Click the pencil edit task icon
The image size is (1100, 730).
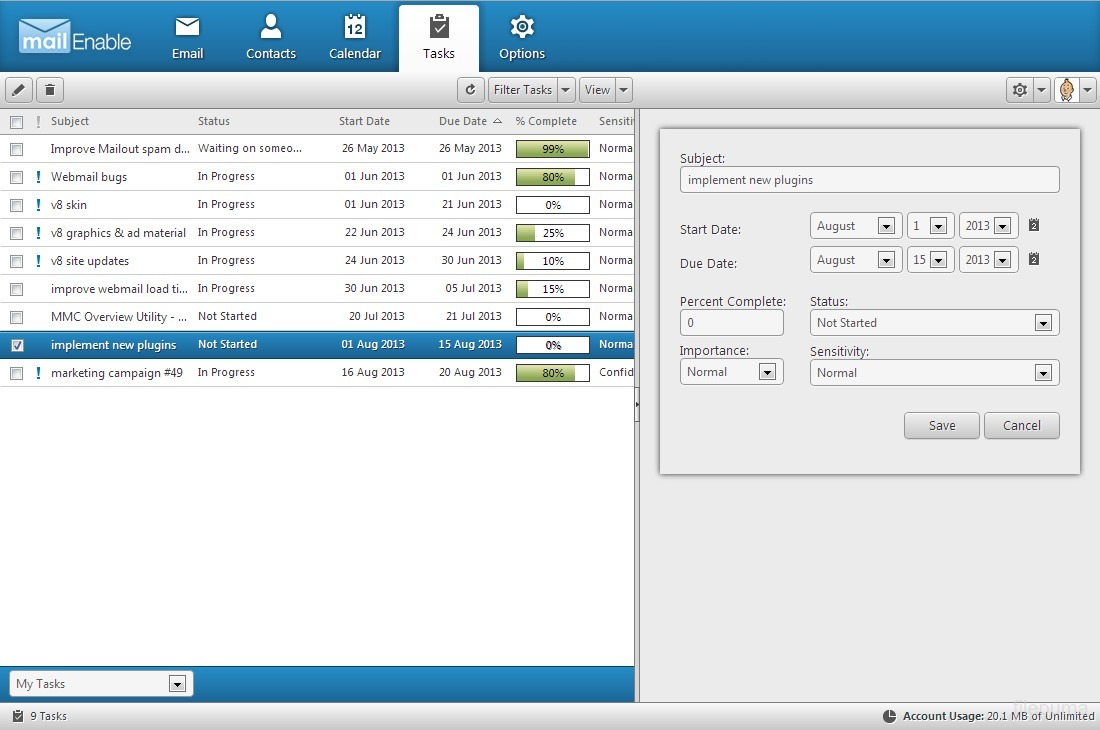(x=18, y=90)
